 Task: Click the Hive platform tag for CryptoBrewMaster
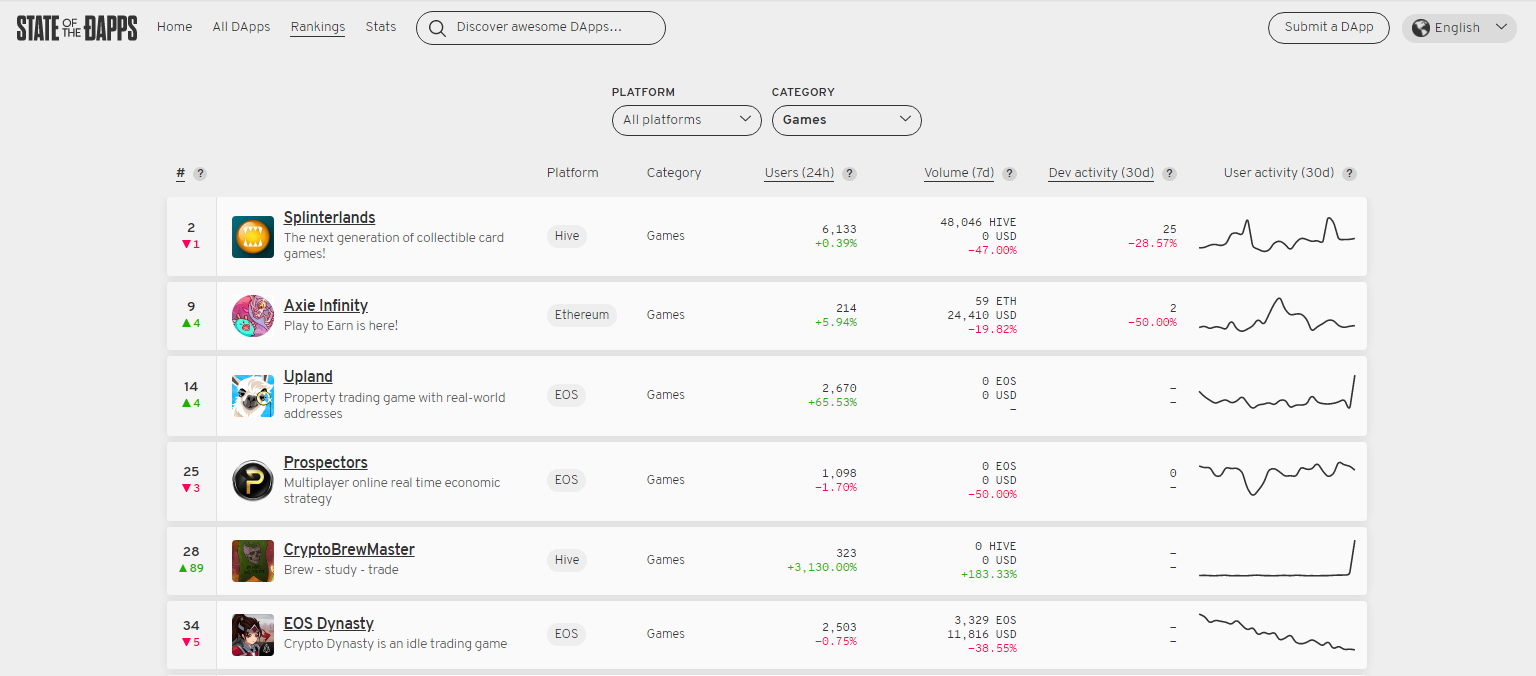(x=567, y=560)
